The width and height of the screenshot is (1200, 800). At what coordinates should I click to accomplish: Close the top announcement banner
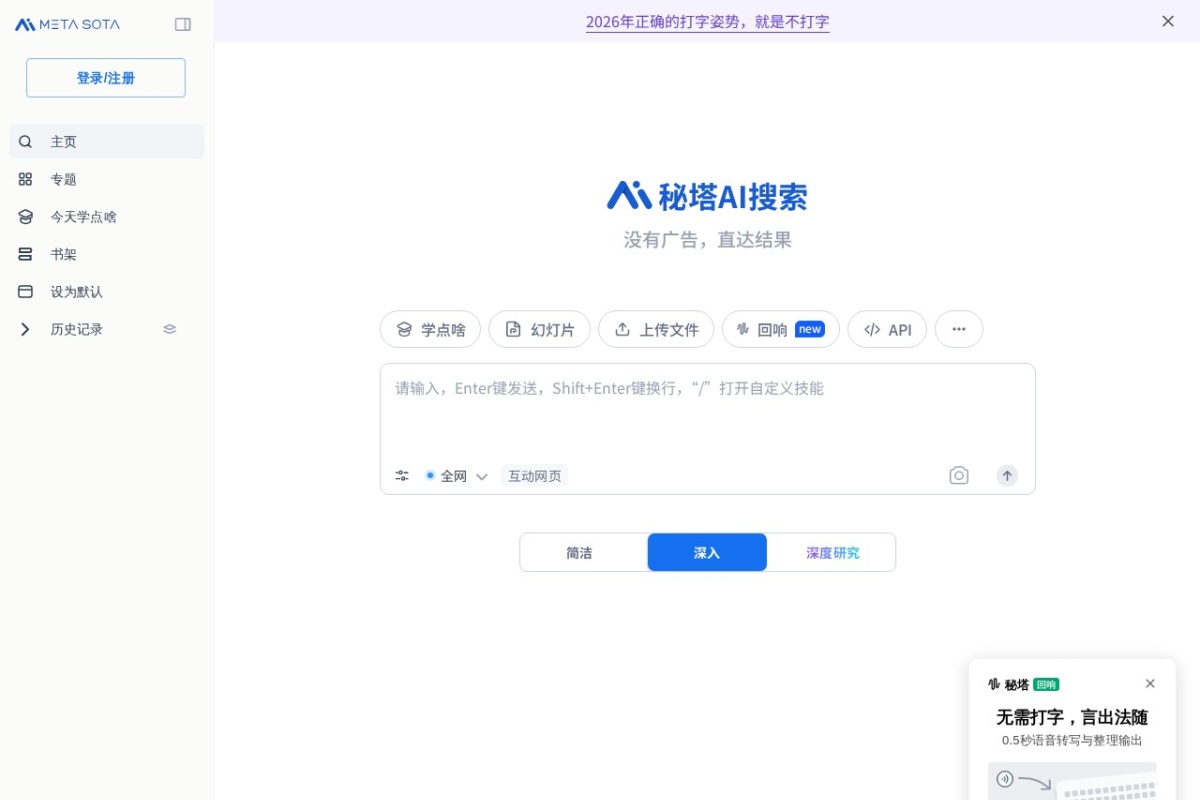(1168, 21)
